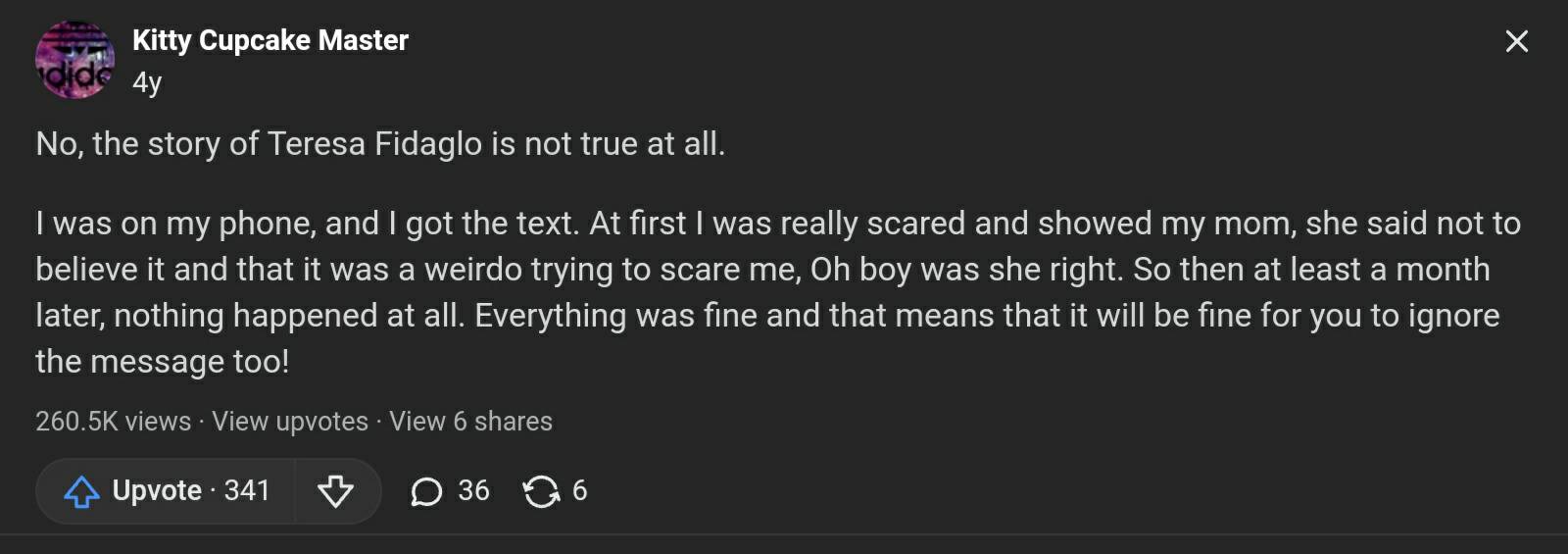Click the comment count number 36
This screenshot has height=554, width=1568.
473,490
